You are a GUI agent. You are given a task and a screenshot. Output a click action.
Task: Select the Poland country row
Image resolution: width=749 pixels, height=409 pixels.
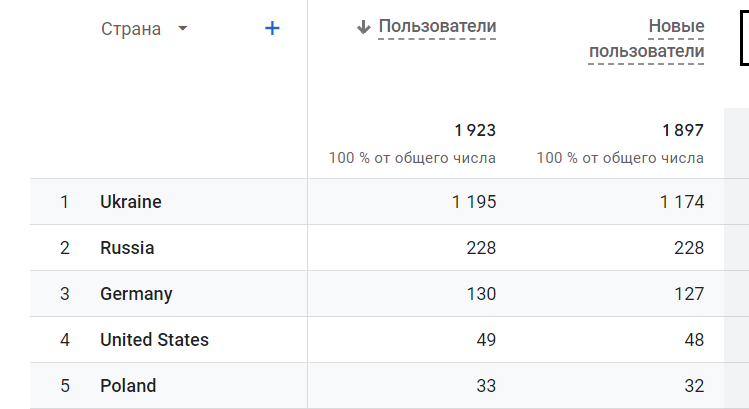(x=128, y=386)
